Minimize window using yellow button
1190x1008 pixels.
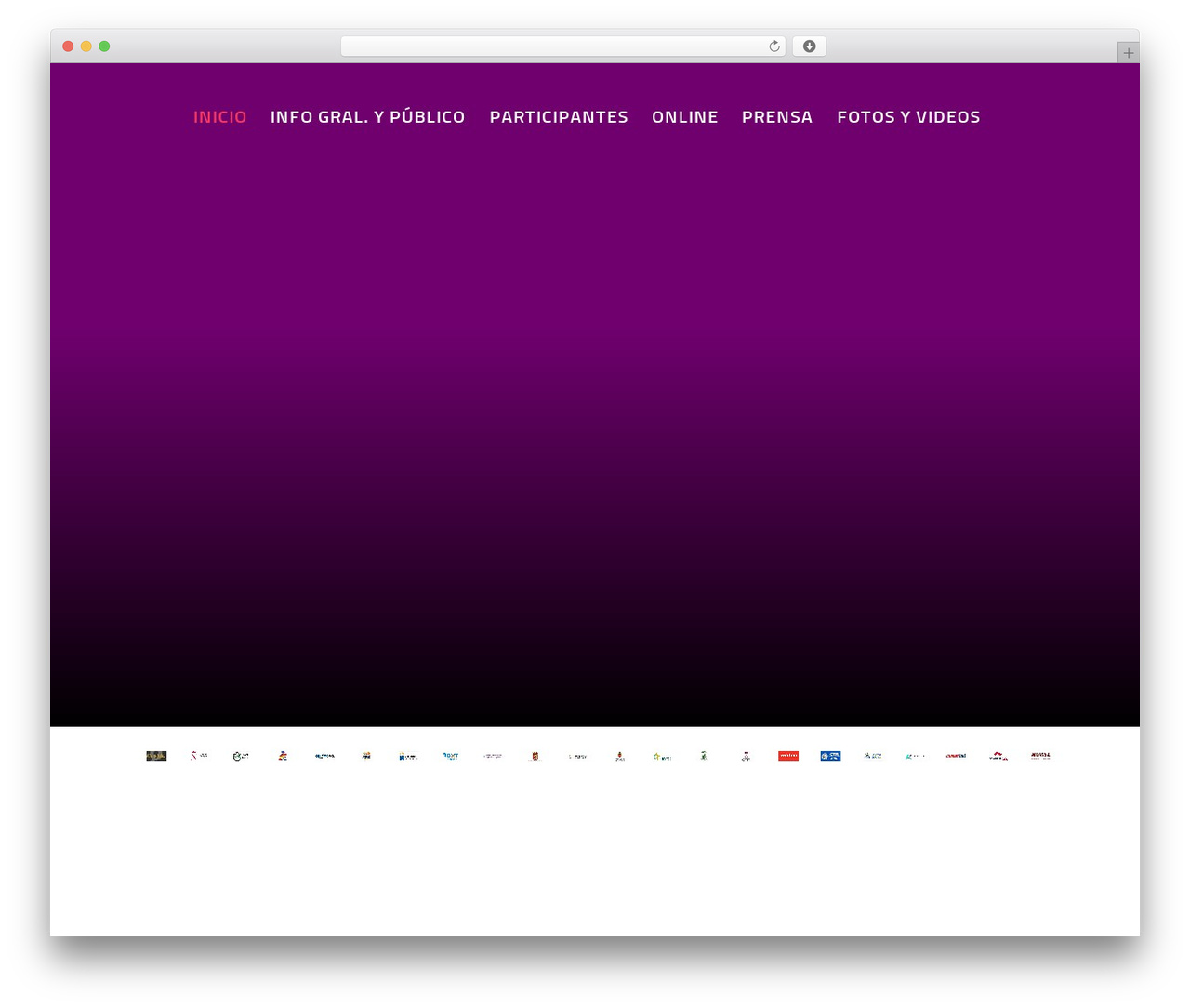[86, 46]
